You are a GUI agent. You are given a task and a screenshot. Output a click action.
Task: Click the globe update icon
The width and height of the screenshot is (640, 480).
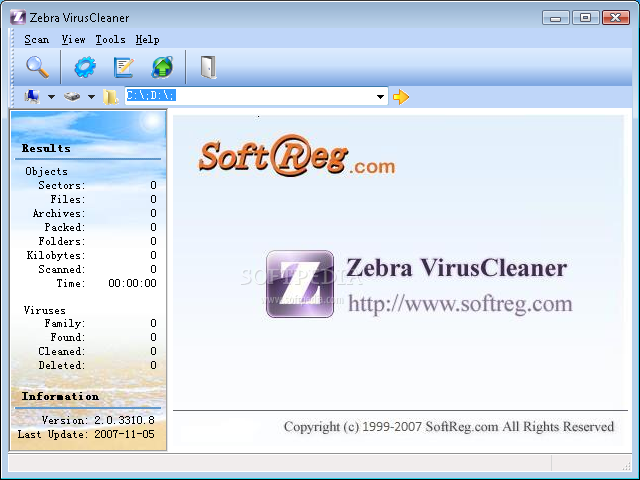click(162, 67)
